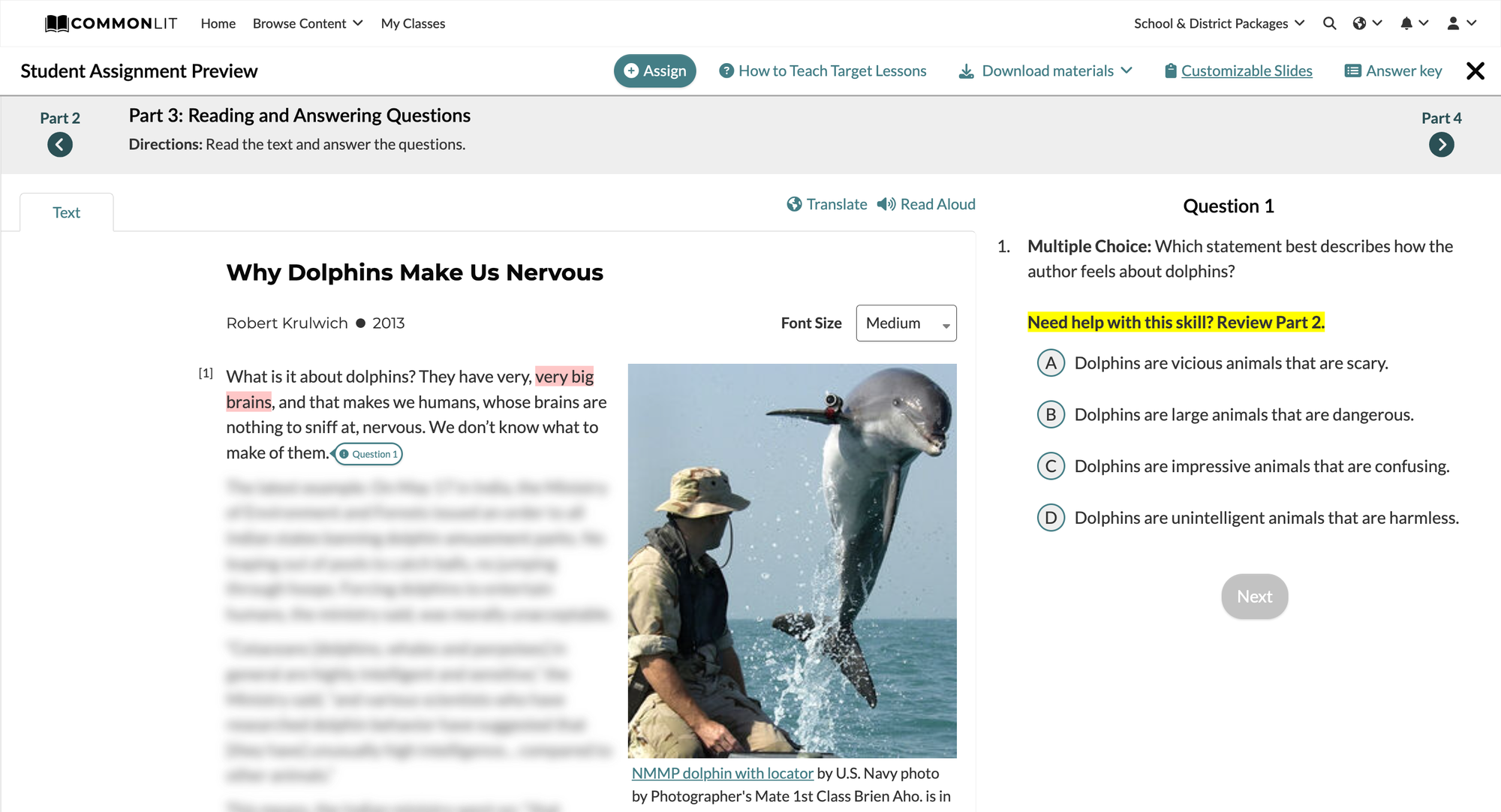Expand School & District Packages menu

coord(1220,23)
